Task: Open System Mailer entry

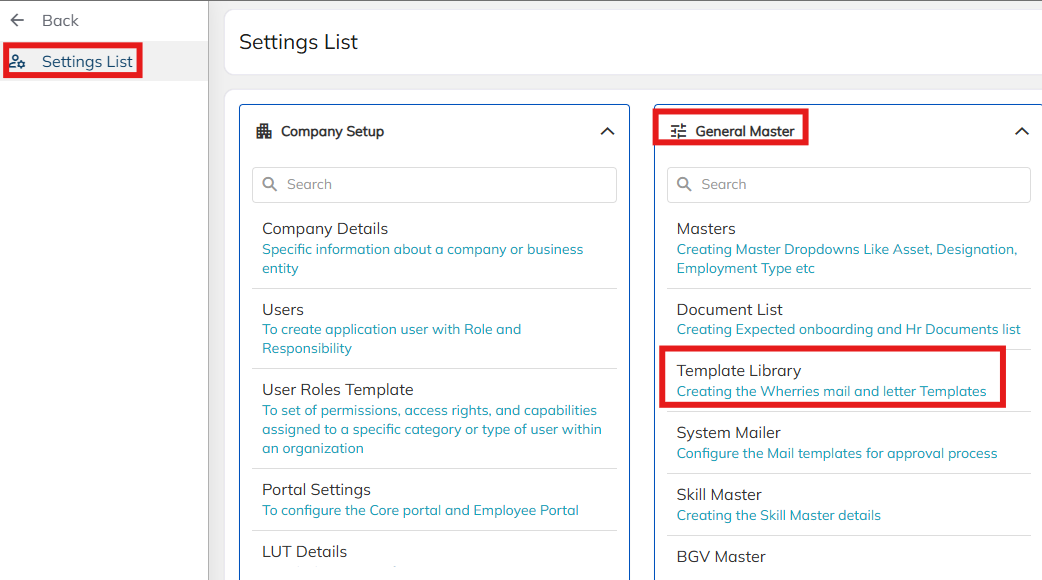Action: [x=728, y=433]
